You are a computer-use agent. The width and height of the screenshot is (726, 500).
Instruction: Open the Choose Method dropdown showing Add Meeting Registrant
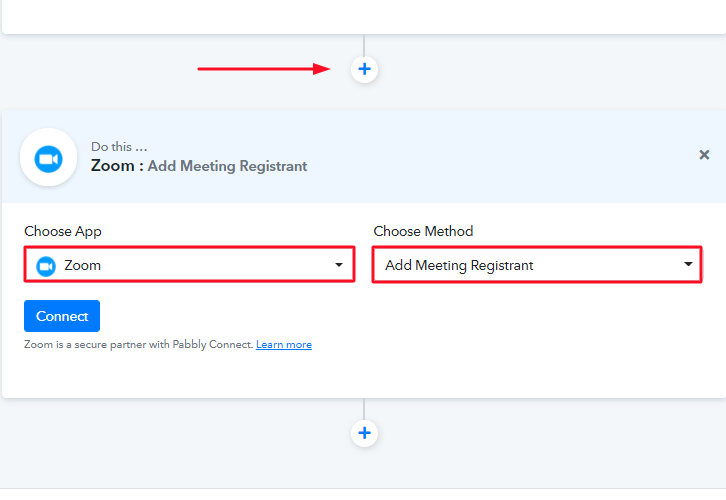[537, 264]
